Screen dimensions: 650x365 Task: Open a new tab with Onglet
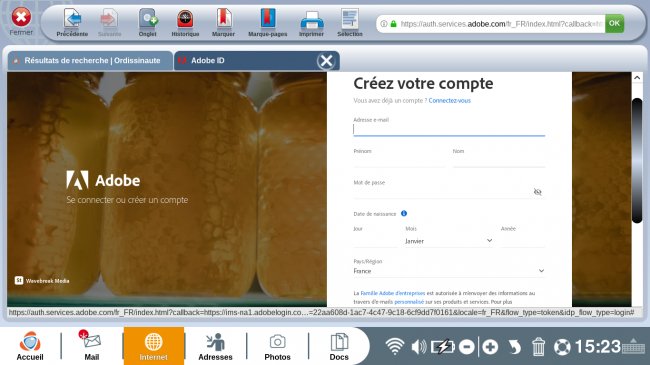148,23
